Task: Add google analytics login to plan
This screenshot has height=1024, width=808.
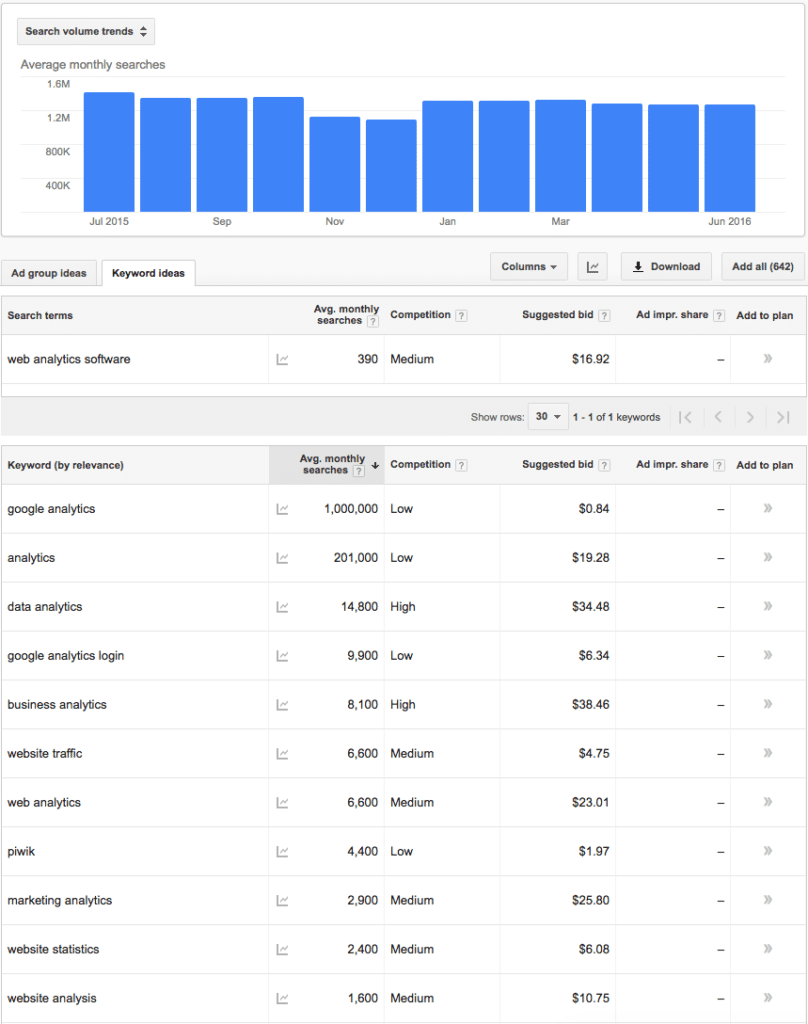Action: click(x=768, y=655)
